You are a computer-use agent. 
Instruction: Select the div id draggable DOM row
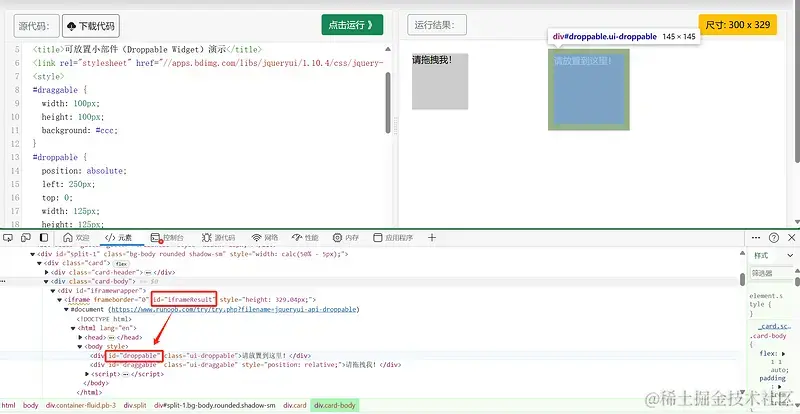point(245,365)
